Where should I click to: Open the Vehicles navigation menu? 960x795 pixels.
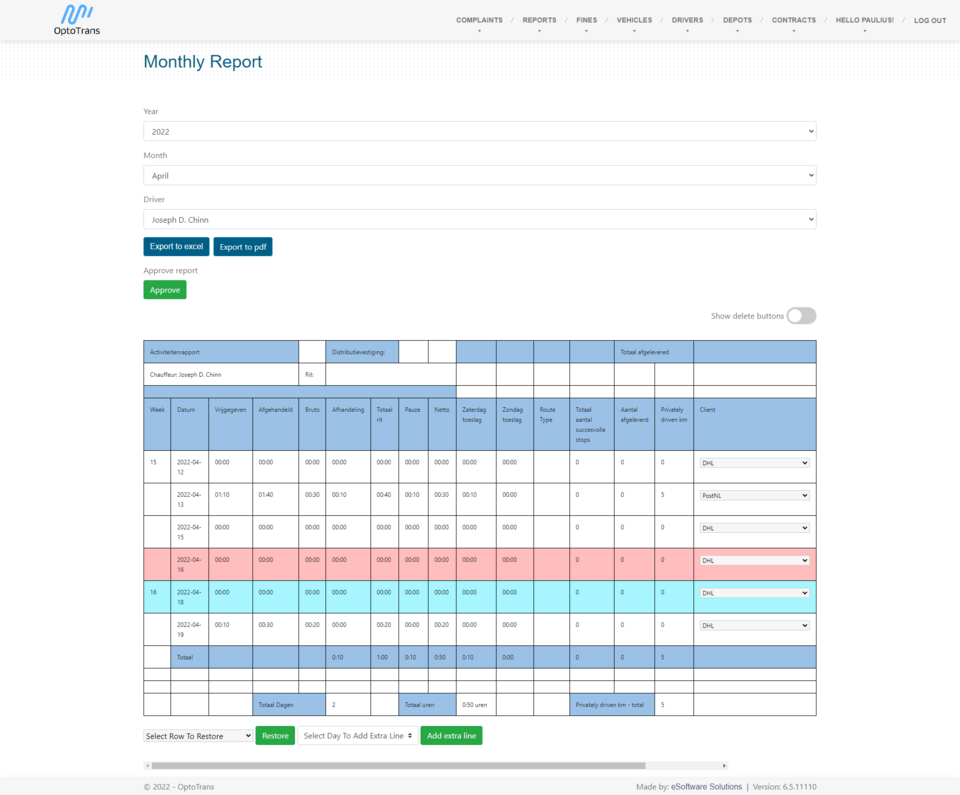click(x=634, y=20)
